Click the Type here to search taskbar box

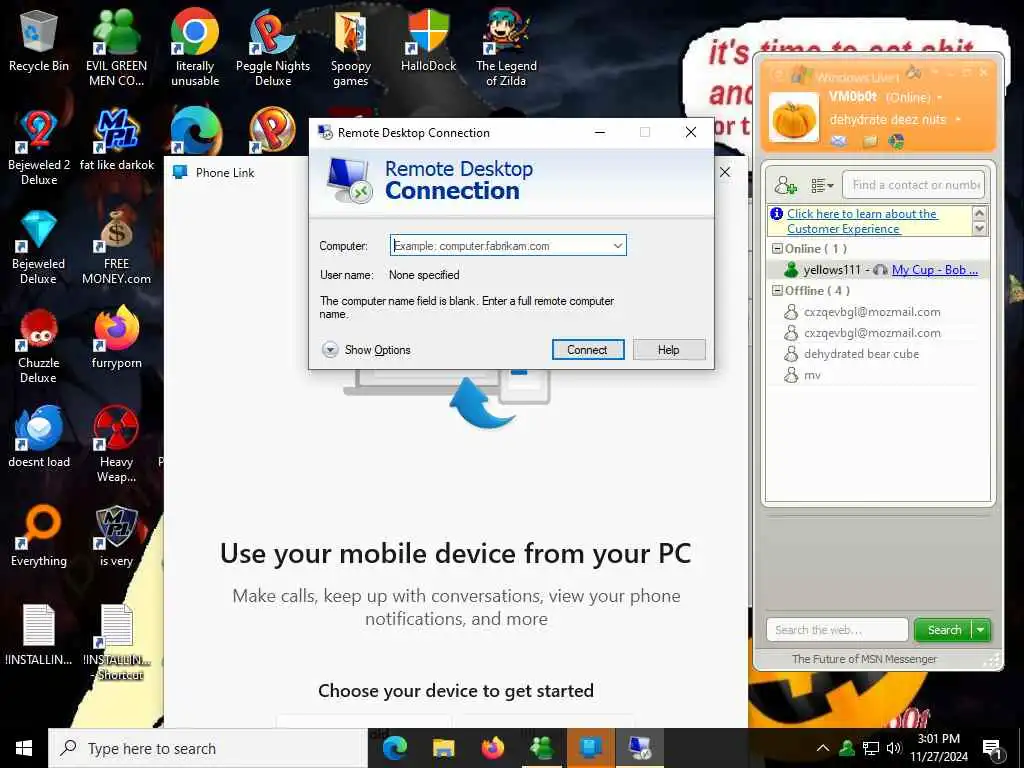tap(208, 748)
